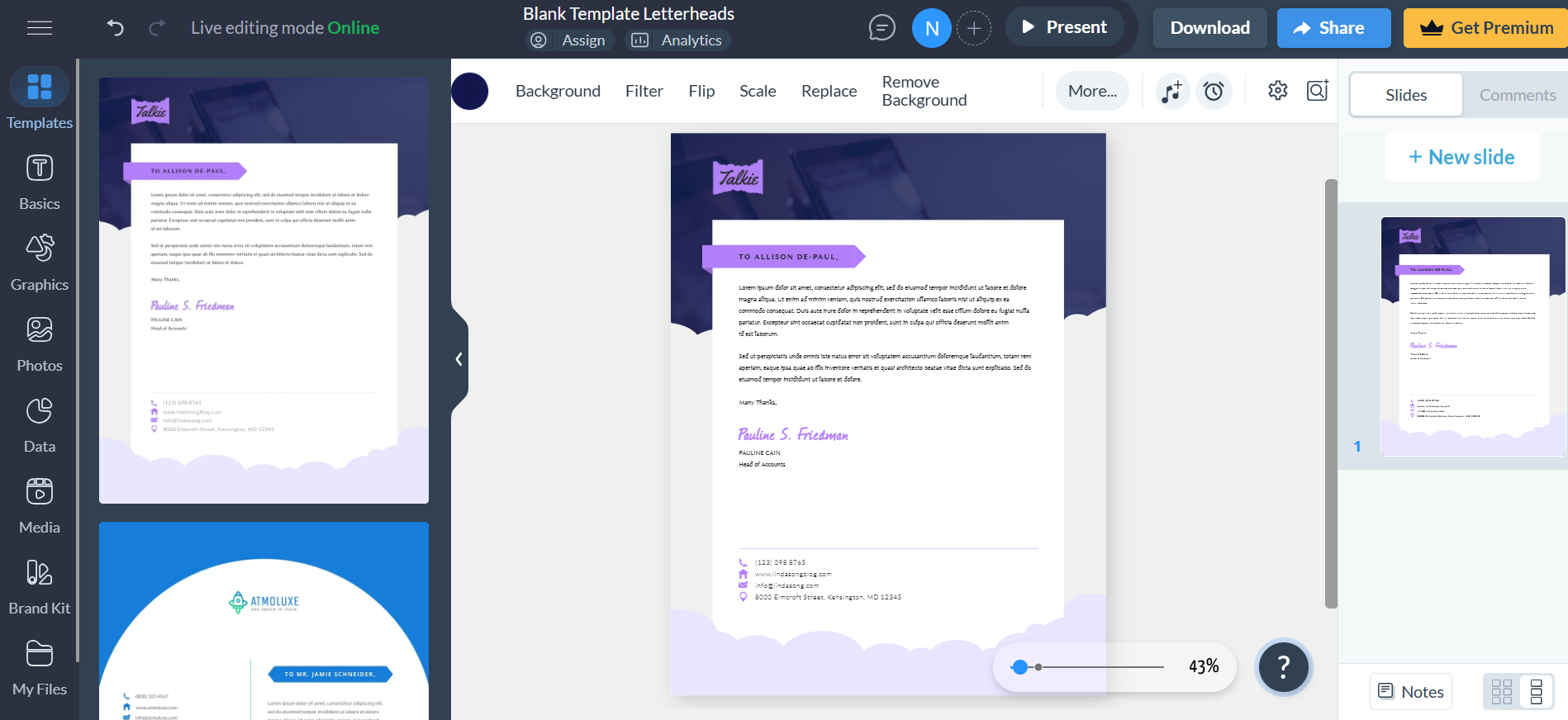This screenshot has height=720, width=1568.
Task: Adjust the zoom slider handle
Action: (x=1020, y=667)
